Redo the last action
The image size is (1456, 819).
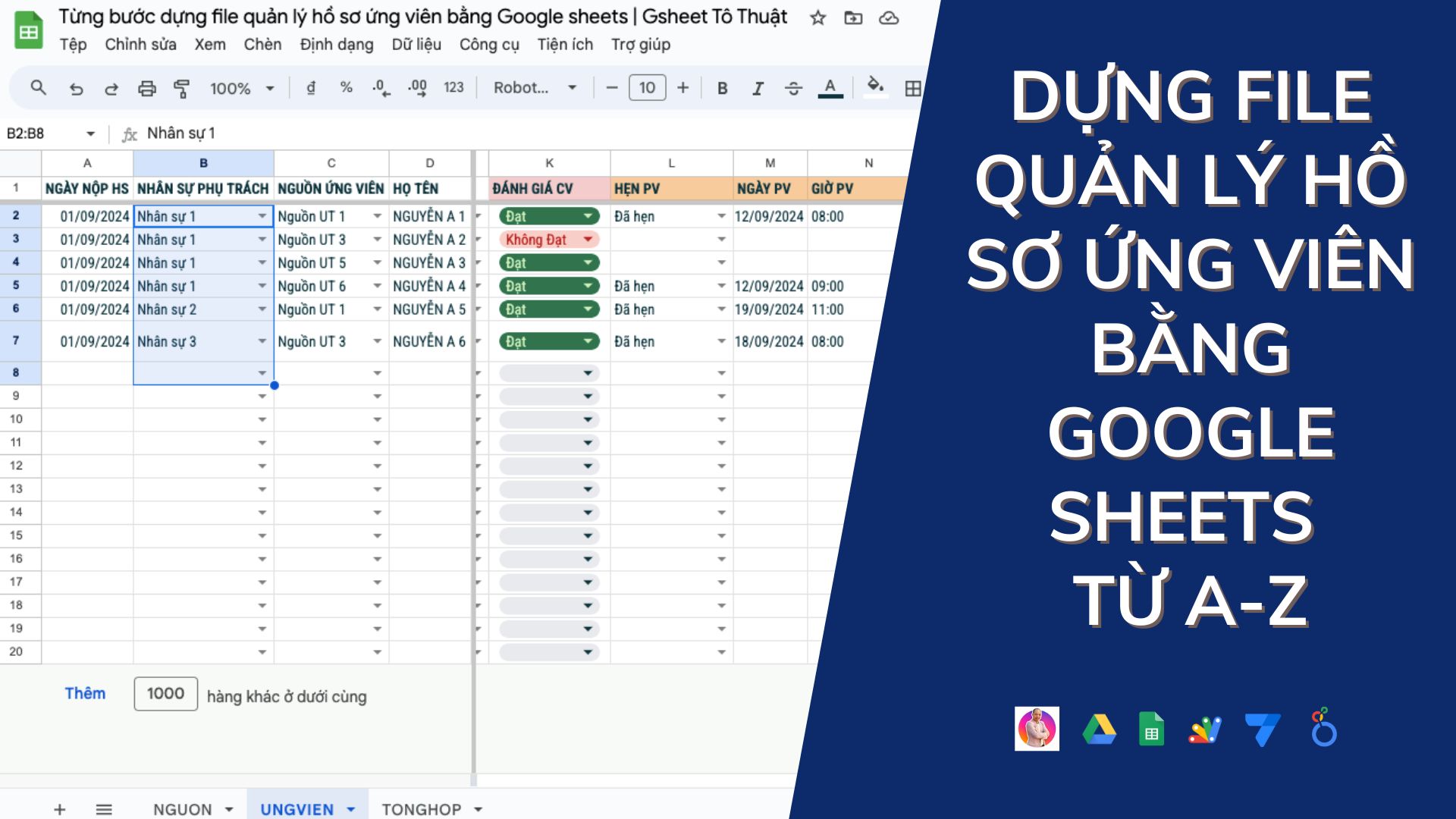(111, 88)
